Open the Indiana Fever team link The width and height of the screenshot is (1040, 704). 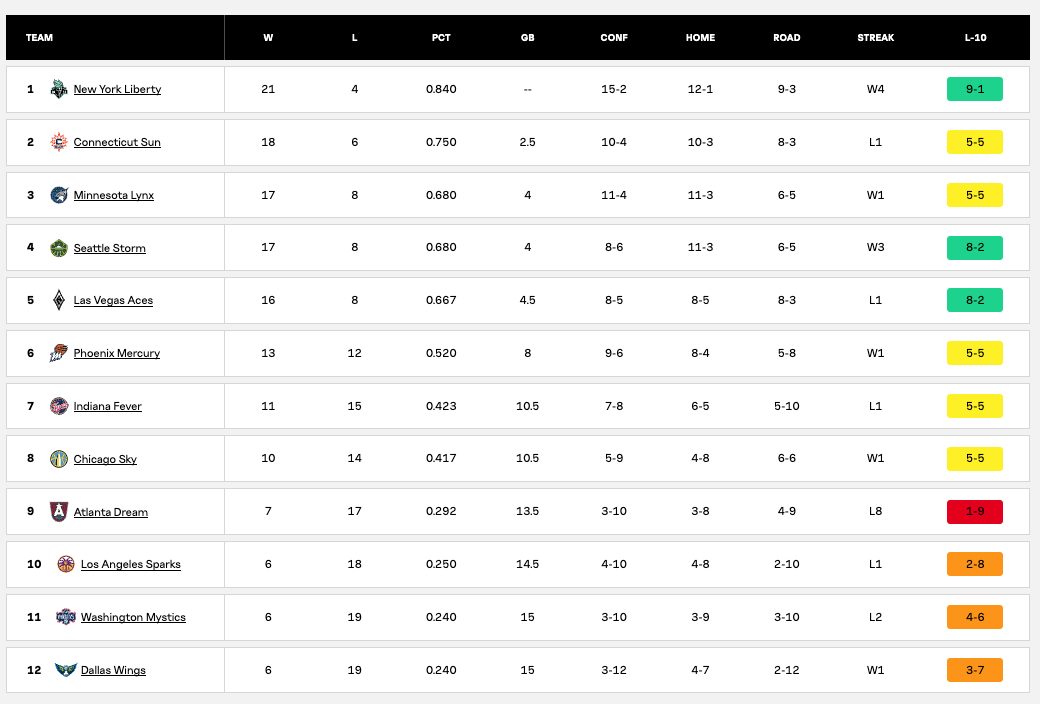coord(107,406)
